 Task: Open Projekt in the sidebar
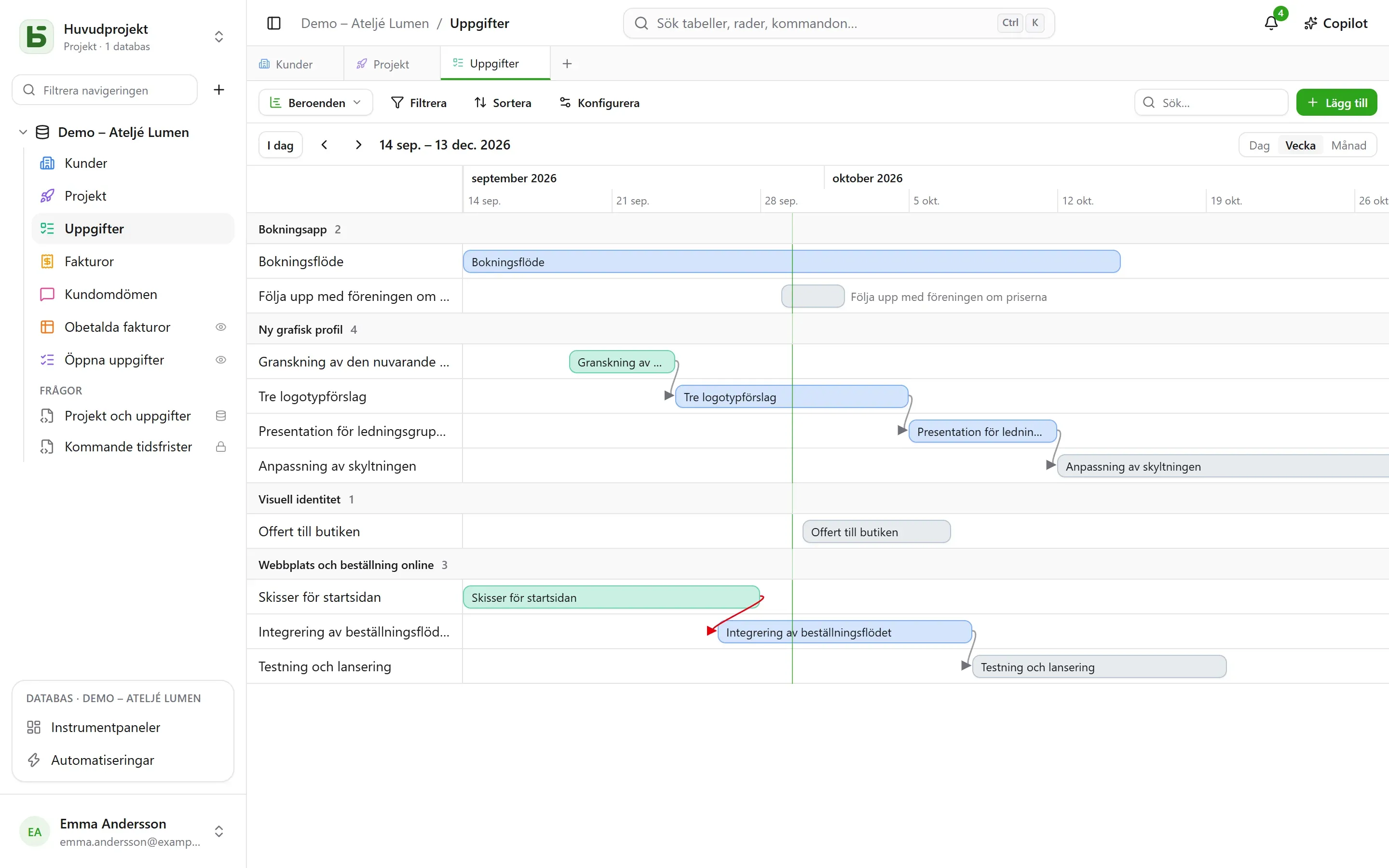point(133,196)
